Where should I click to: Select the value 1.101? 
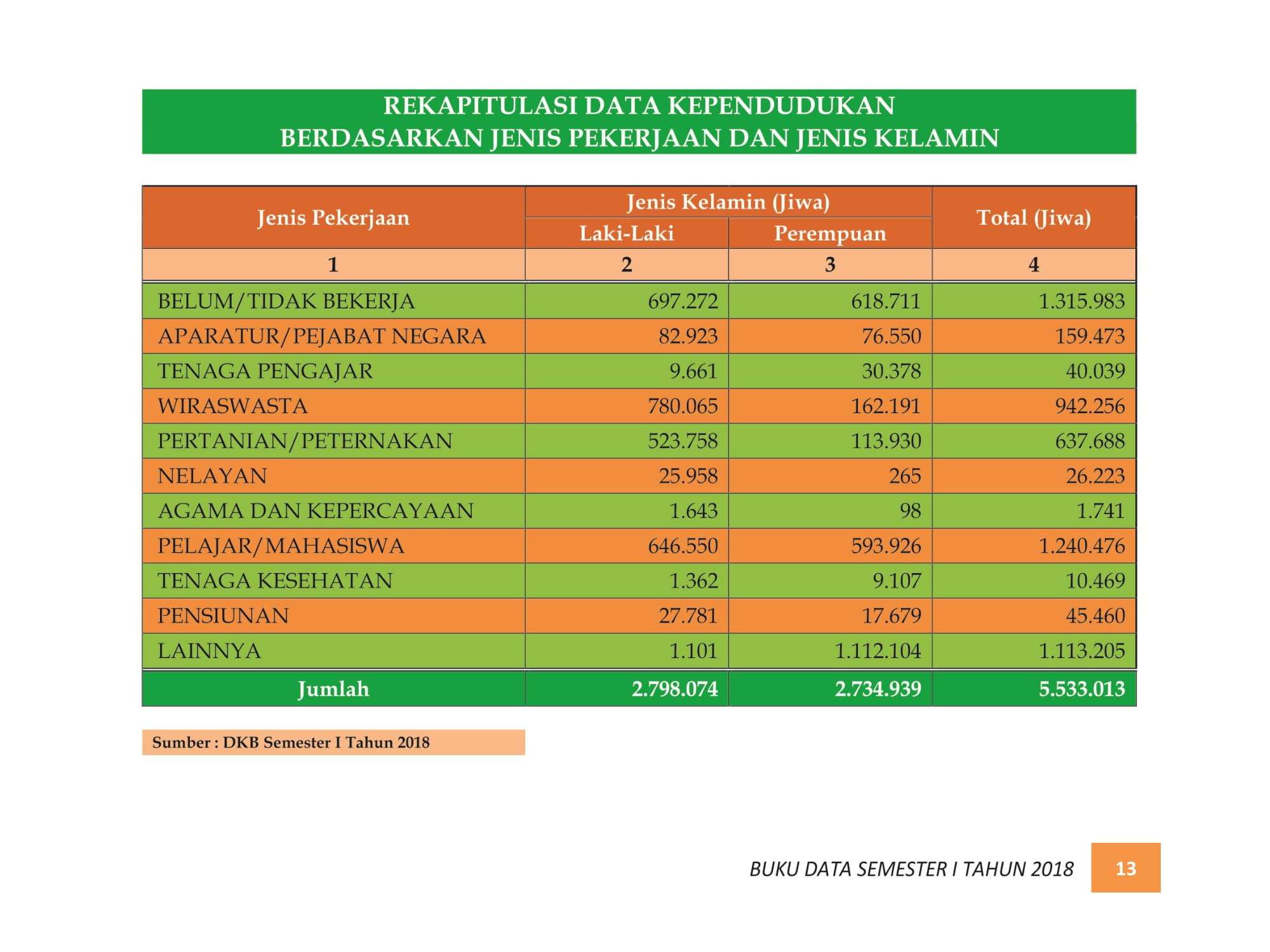click(693, 651)
